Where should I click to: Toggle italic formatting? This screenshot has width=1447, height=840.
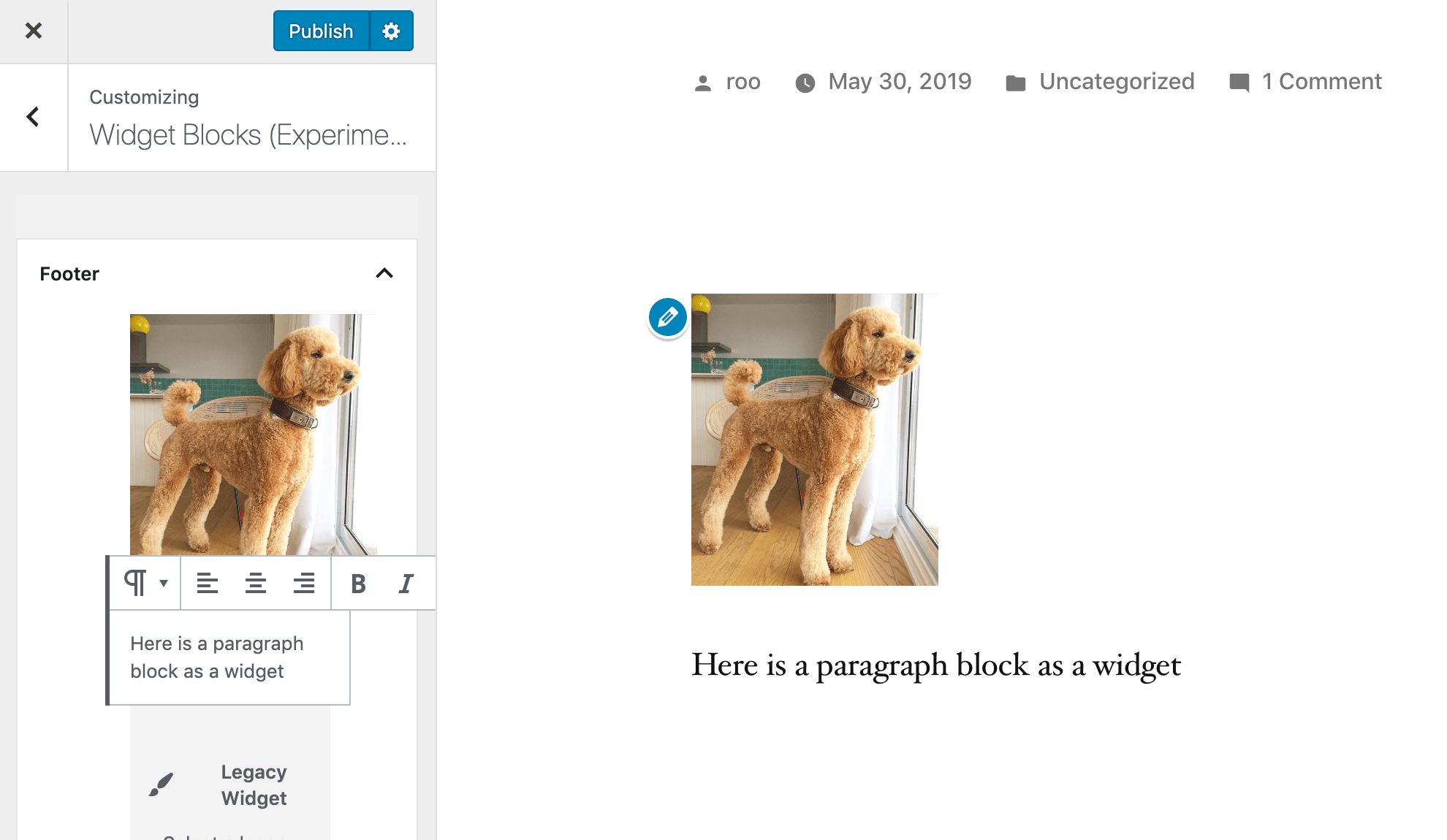[x=406, y=583]
